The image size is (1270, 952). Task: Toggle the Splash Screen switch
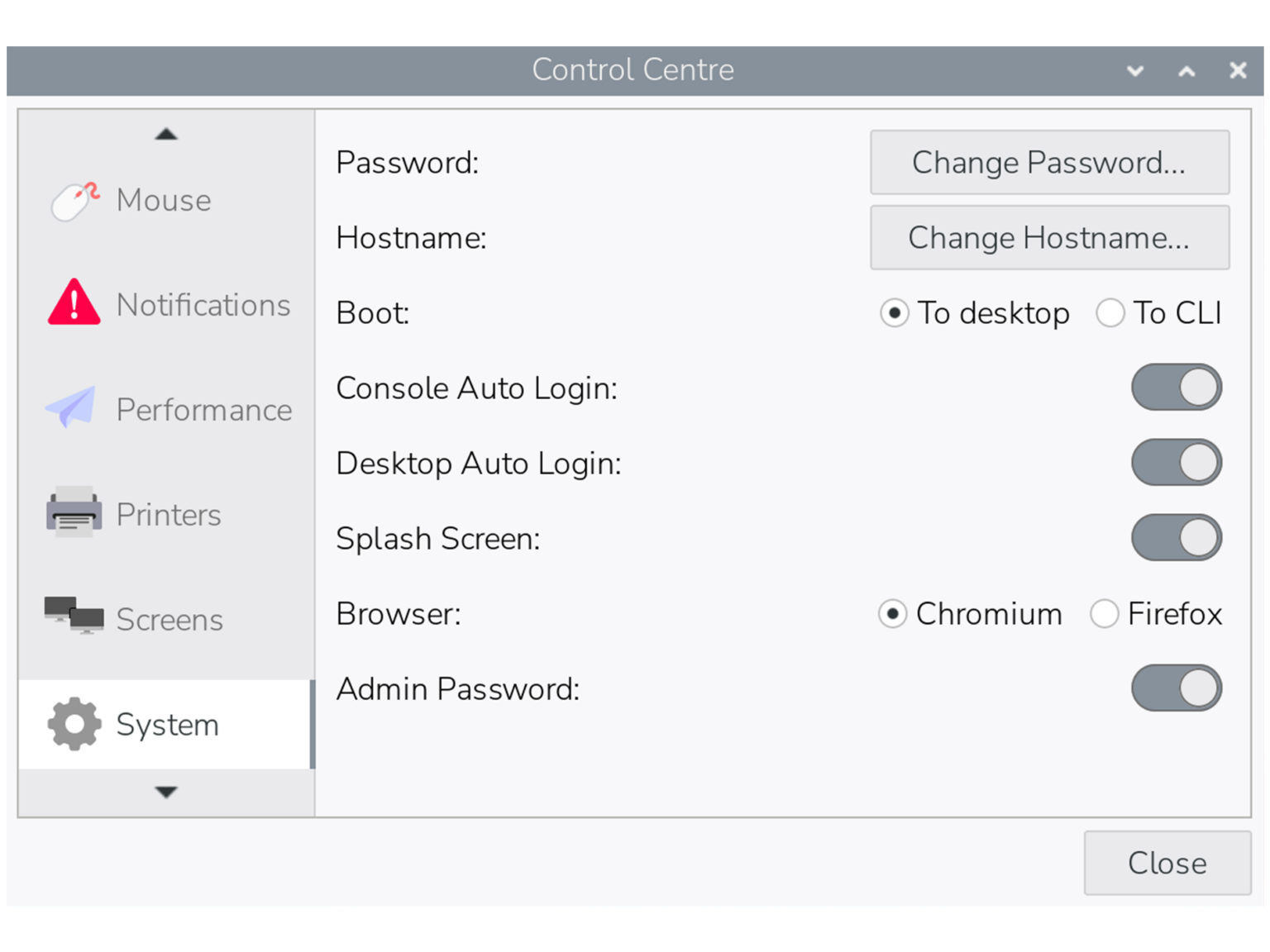click(x=1176, y=538)
